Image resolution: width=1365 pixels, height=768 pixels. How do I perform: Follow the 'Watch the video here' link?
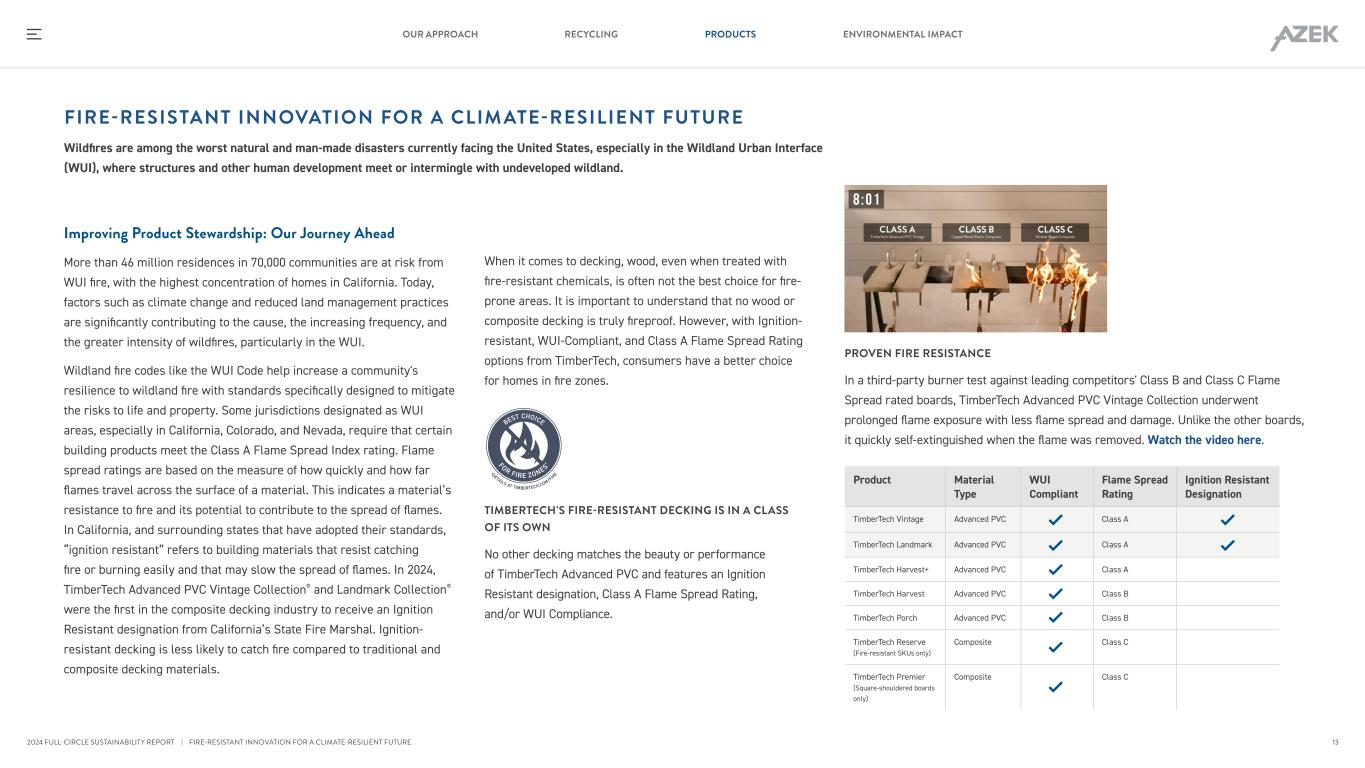click(1204, 440)
